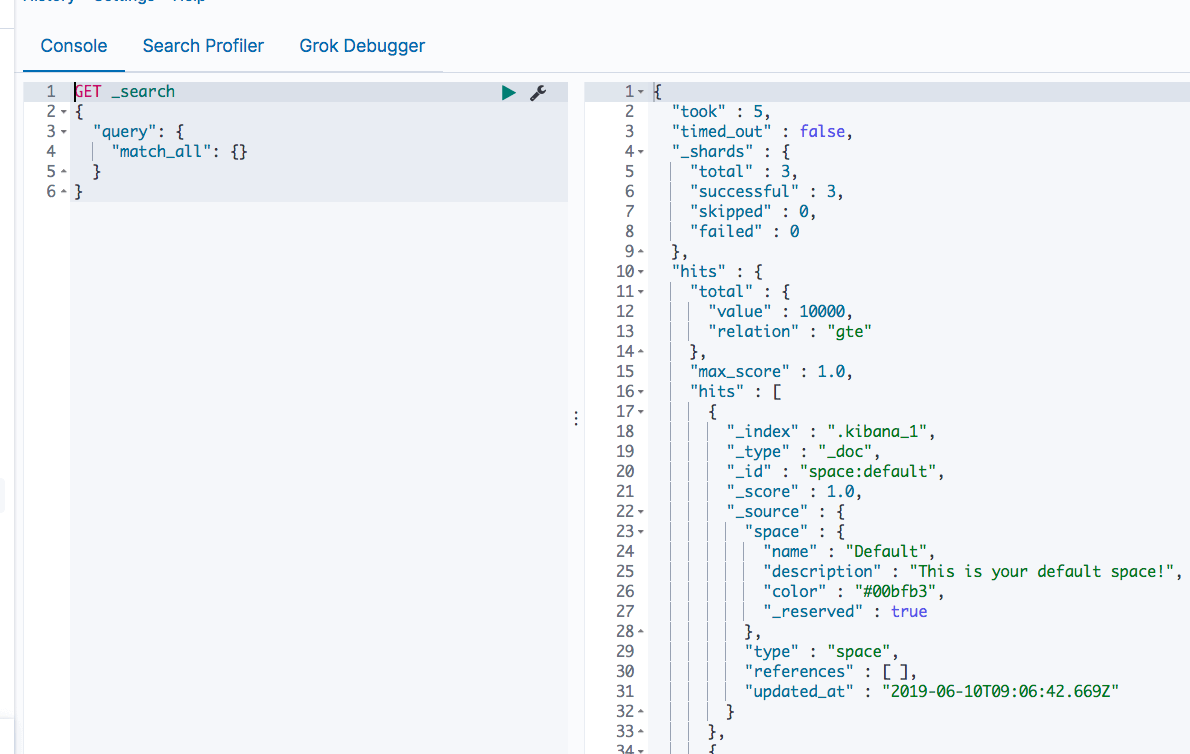Open the wrench options menu for the request
This screenshot has height=754, width=1190.
[x=538, y=93]
